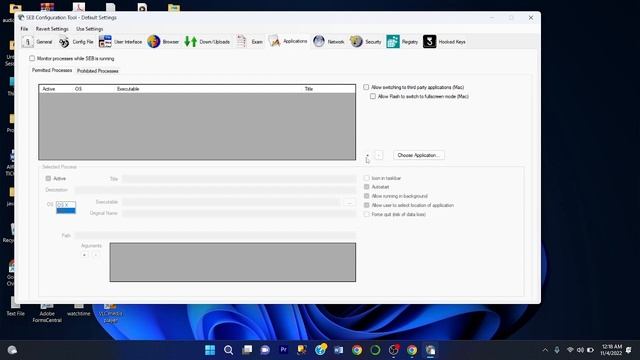Open the Use Settings menu
Screen dimensions: 640x360
point(89,29)
